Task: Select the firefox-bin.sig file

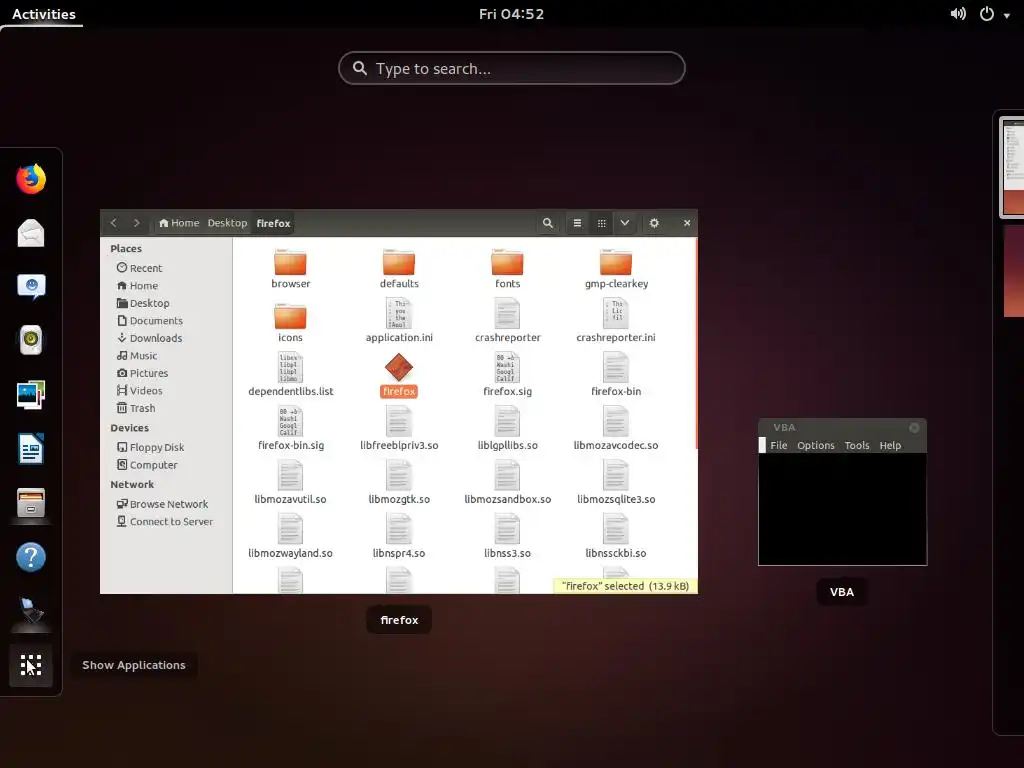Action: click(291, 428)
